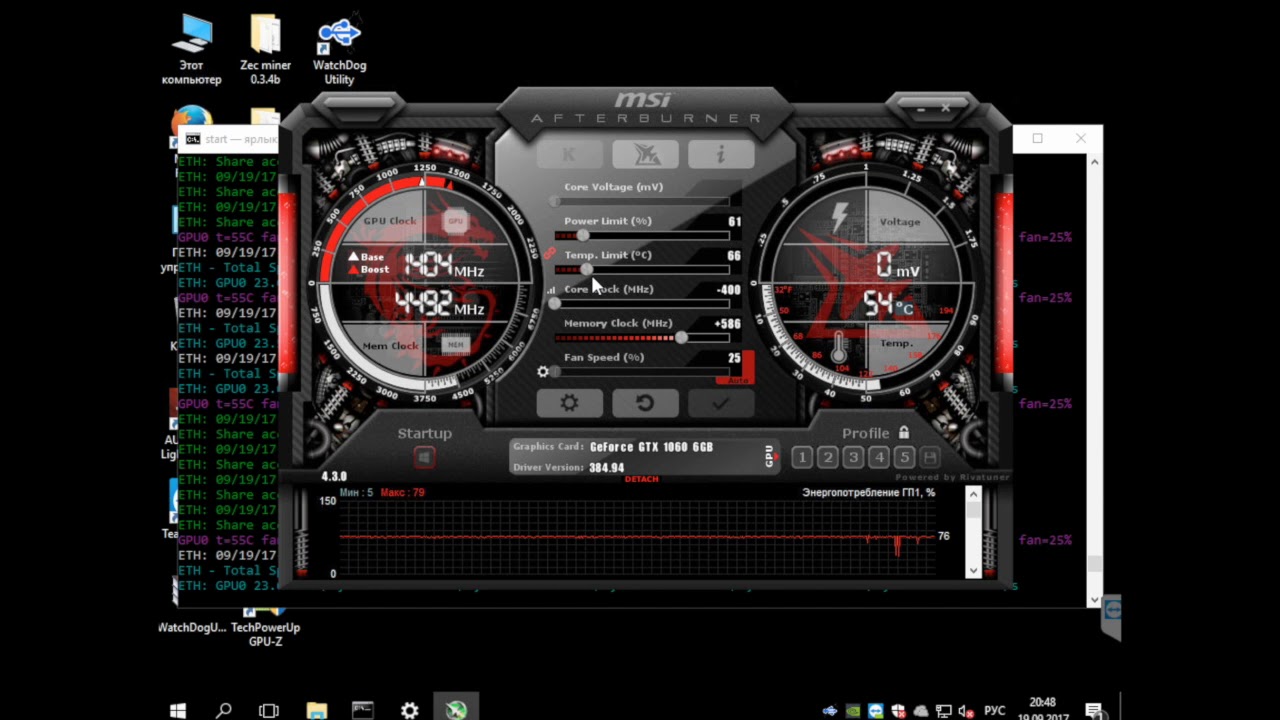Open File Explorer from the taskbar
Image resolution: width=1280 pixels, height=720 pixels.
point(316,709)
